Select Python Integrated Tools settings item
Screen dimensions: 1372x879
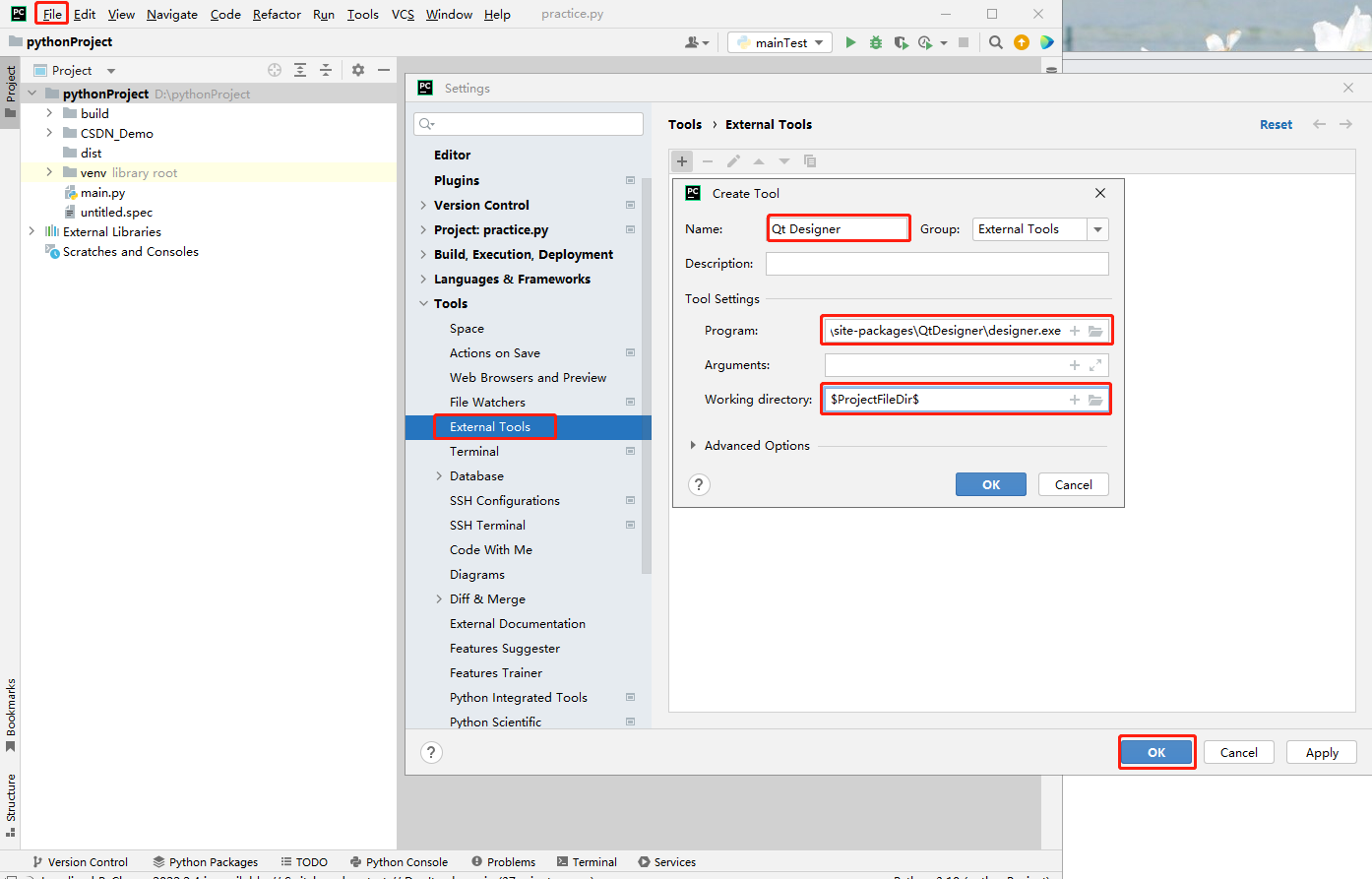tap(519, 698)
